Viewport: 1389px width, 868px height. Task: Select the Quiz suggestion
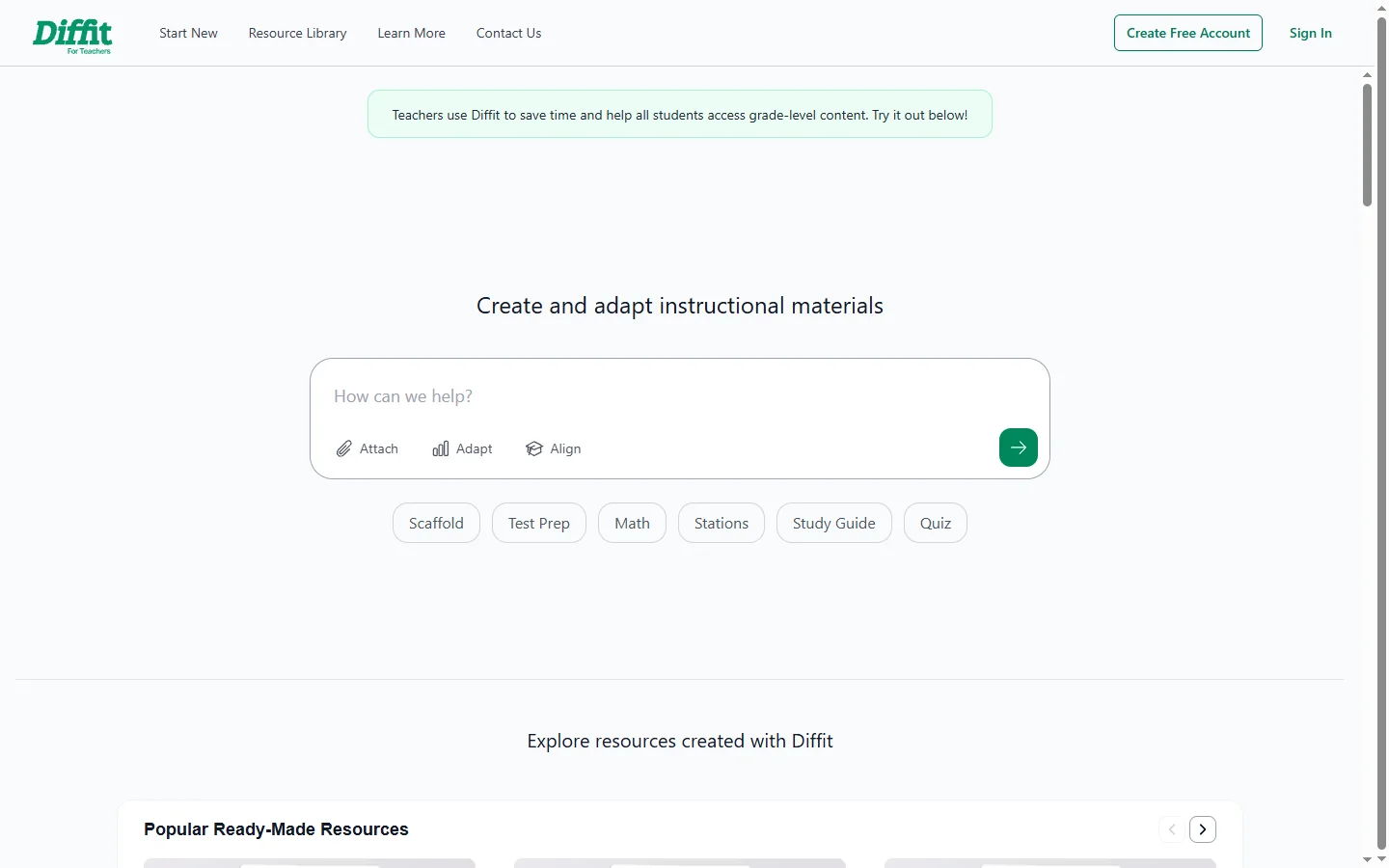tap(935, 523)
